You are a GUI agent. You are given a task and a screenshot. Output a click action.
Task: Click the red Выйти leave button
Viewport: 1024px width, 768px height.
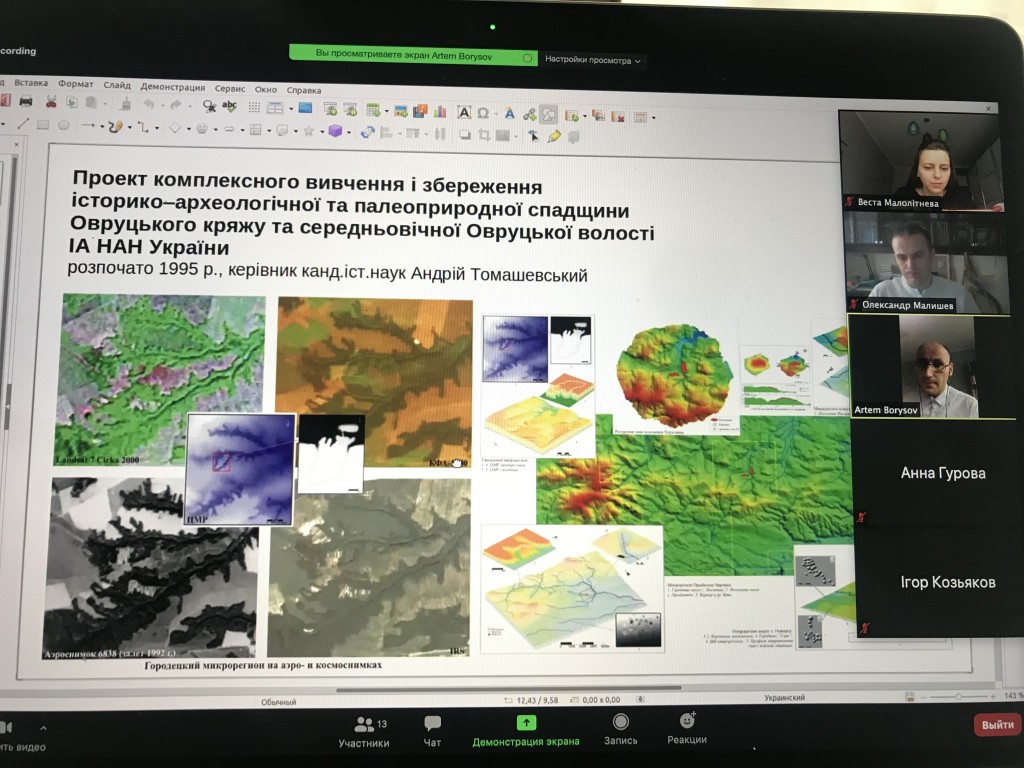click(x=998, y=725)
